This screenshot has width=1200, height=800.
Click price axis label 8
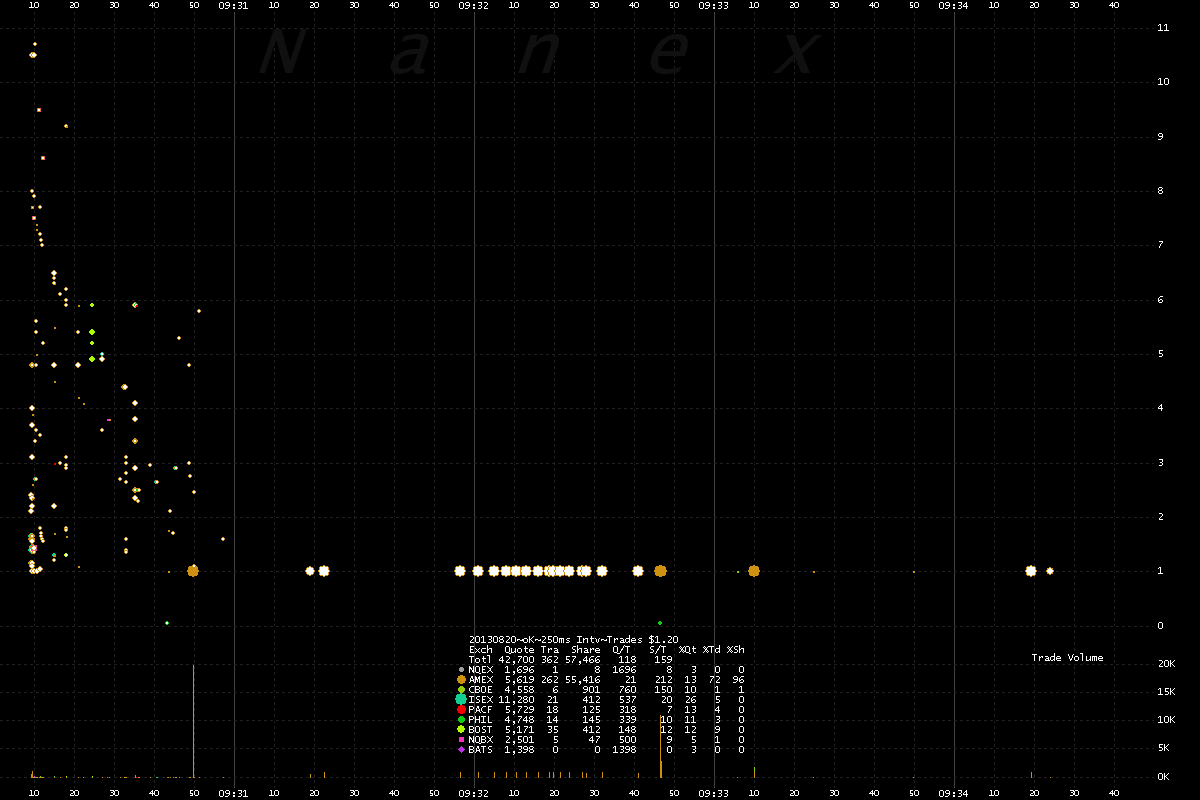1159,190
